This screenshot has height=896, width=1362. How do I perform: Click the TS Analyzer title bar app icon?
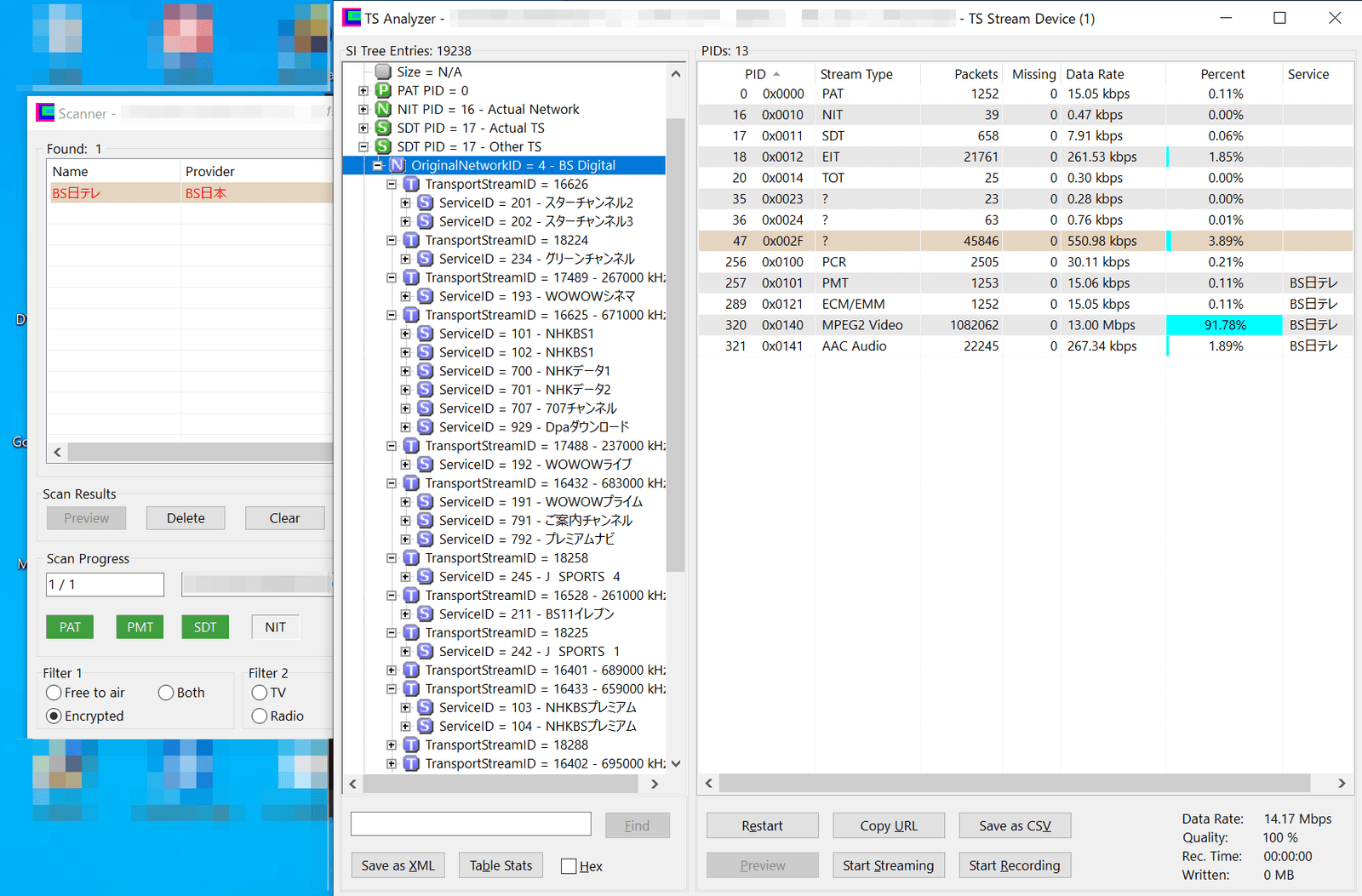click(x=352, y=18)
